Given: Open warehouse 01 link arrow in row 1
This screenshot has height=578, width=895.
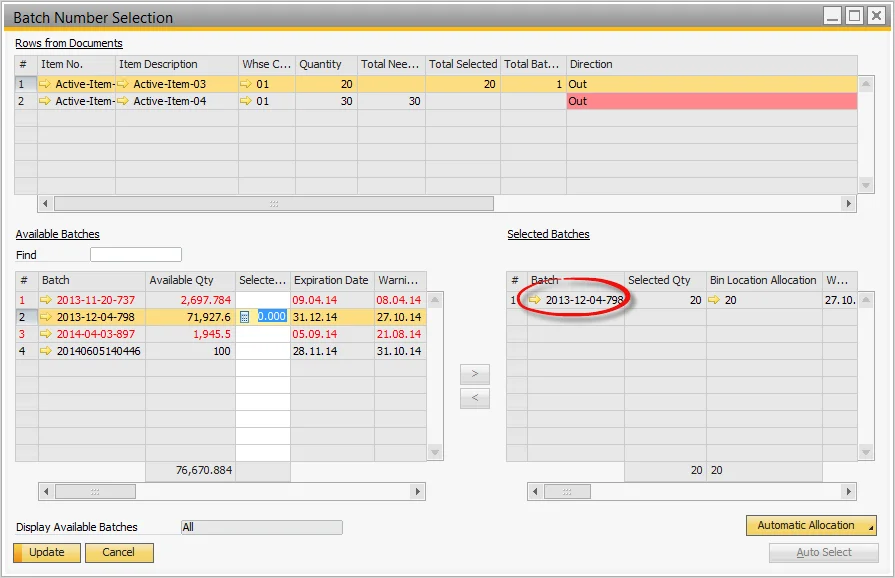Looking at the screenshot, I should 246,84.
